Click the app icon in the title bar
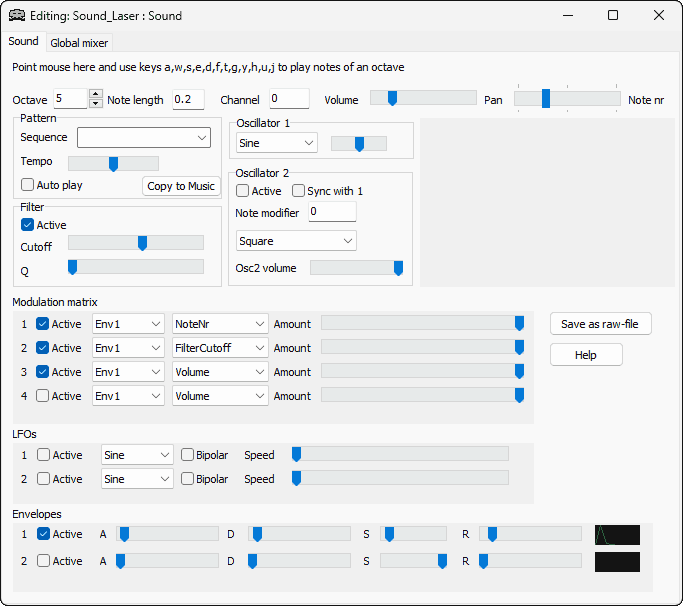 point(17,16)
